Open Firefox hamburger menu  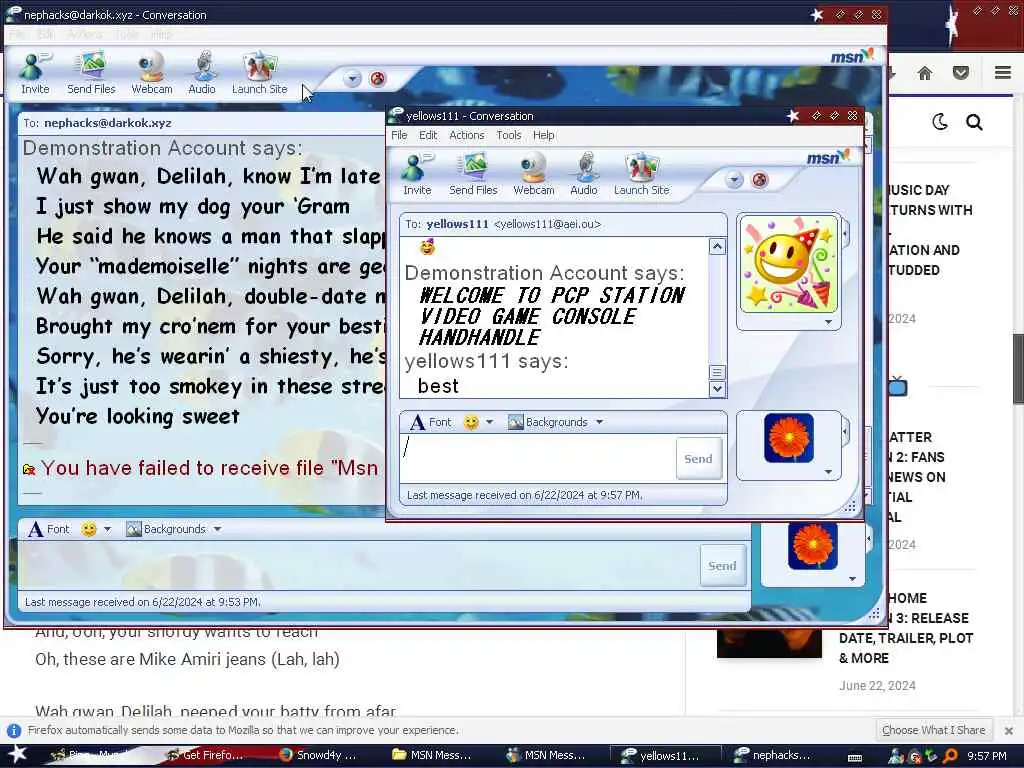pyautogui.click(x=1003, y=72)
